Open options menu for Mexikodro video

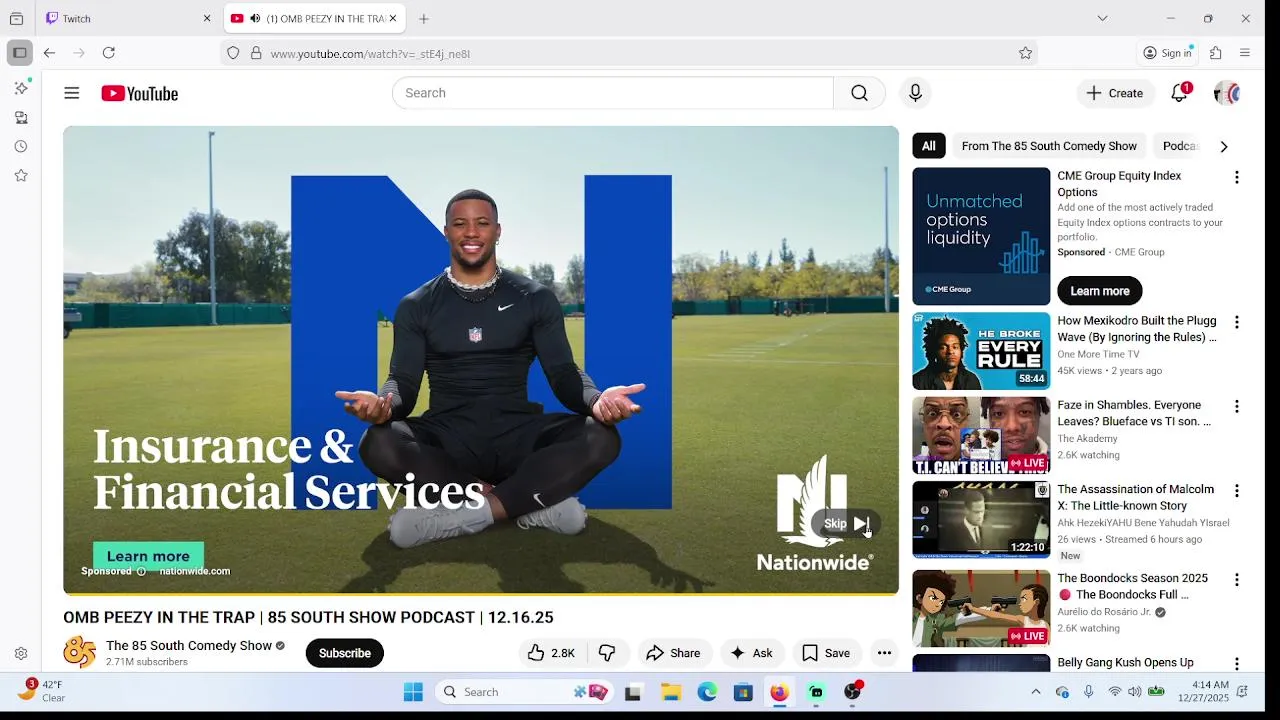tap(1237, 322)
